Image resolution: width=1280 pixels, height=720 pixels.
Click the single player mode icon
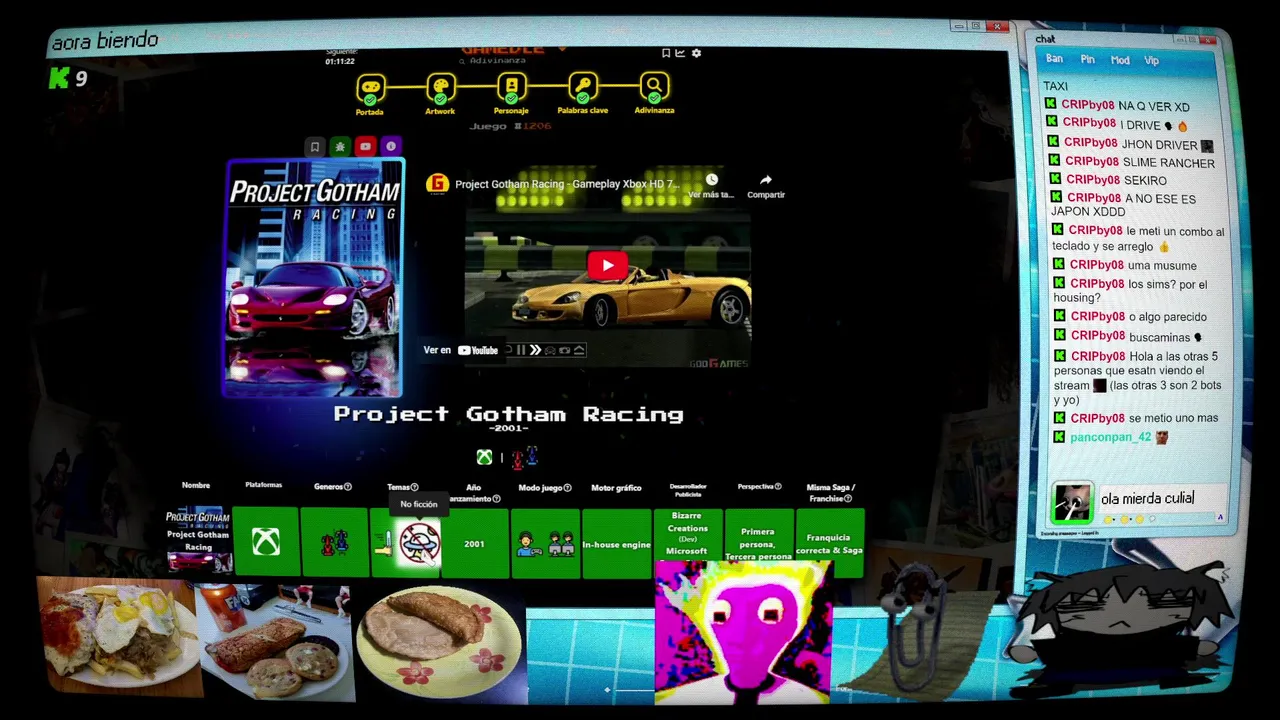pos(527,544)
